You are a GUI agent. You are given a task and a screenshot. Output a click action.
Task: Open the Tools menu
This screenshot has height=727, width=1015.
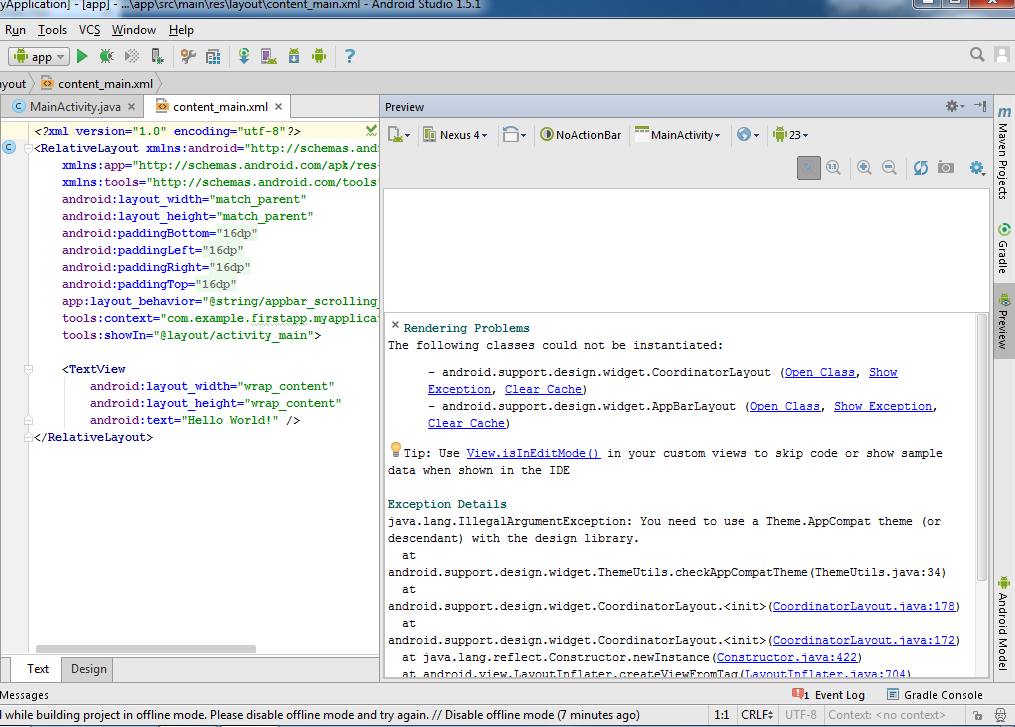(x=52, y=30)
